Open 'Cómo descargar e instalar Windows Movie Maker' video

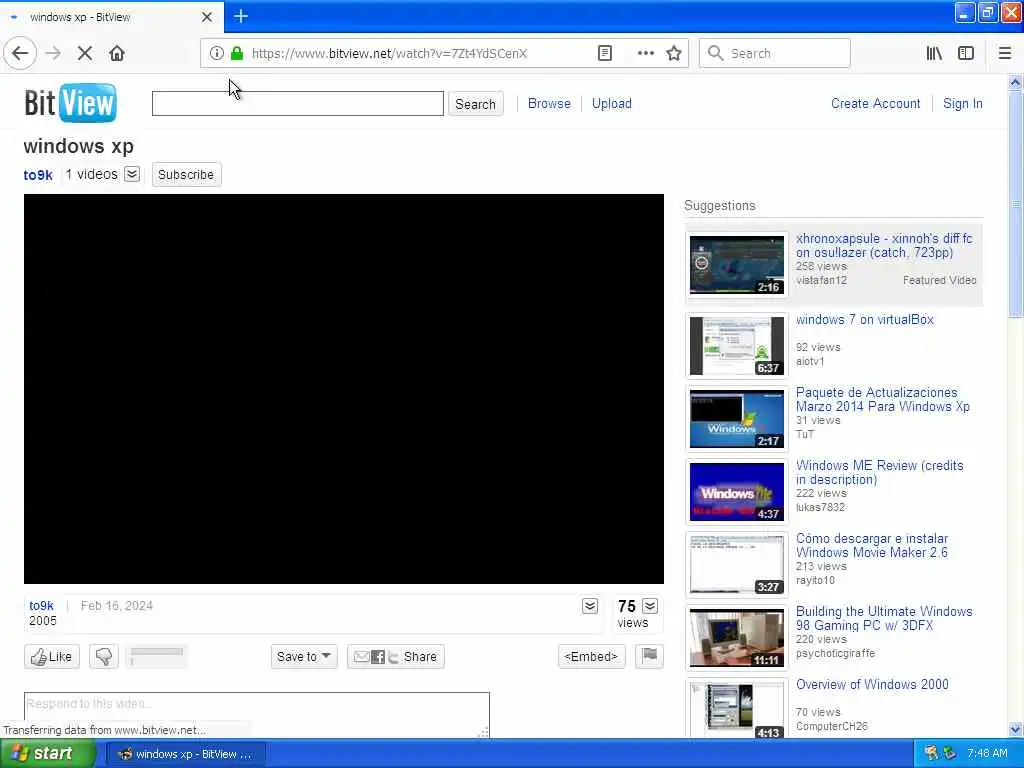(872, 546)
